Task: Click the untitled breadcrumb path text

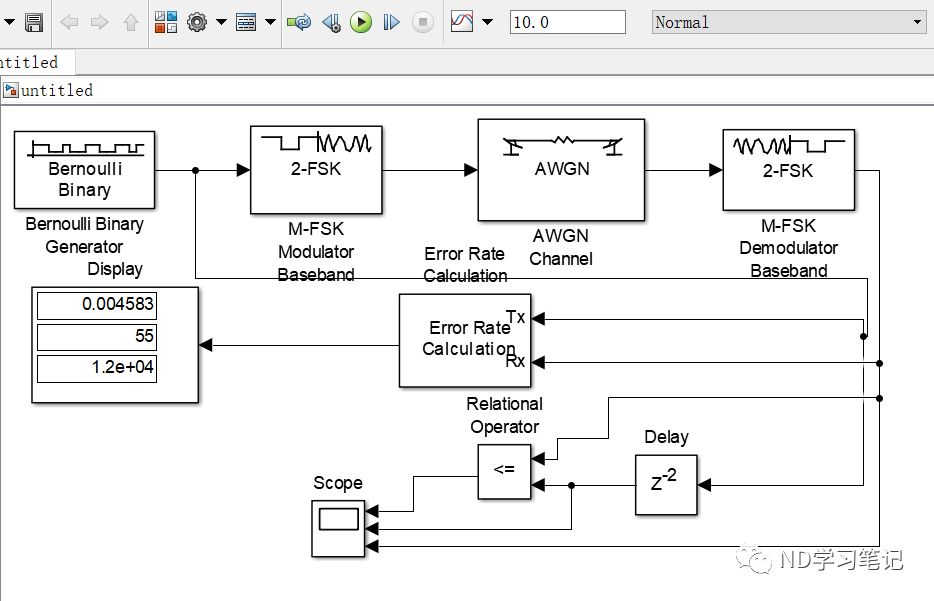Action: click(57, 91)
